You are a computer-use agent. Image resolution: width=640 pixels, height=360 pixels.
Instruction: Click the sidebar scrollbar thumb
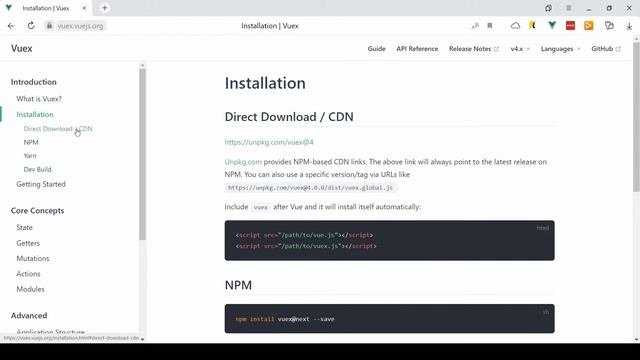pyautogui.click(x=142, y=154)
